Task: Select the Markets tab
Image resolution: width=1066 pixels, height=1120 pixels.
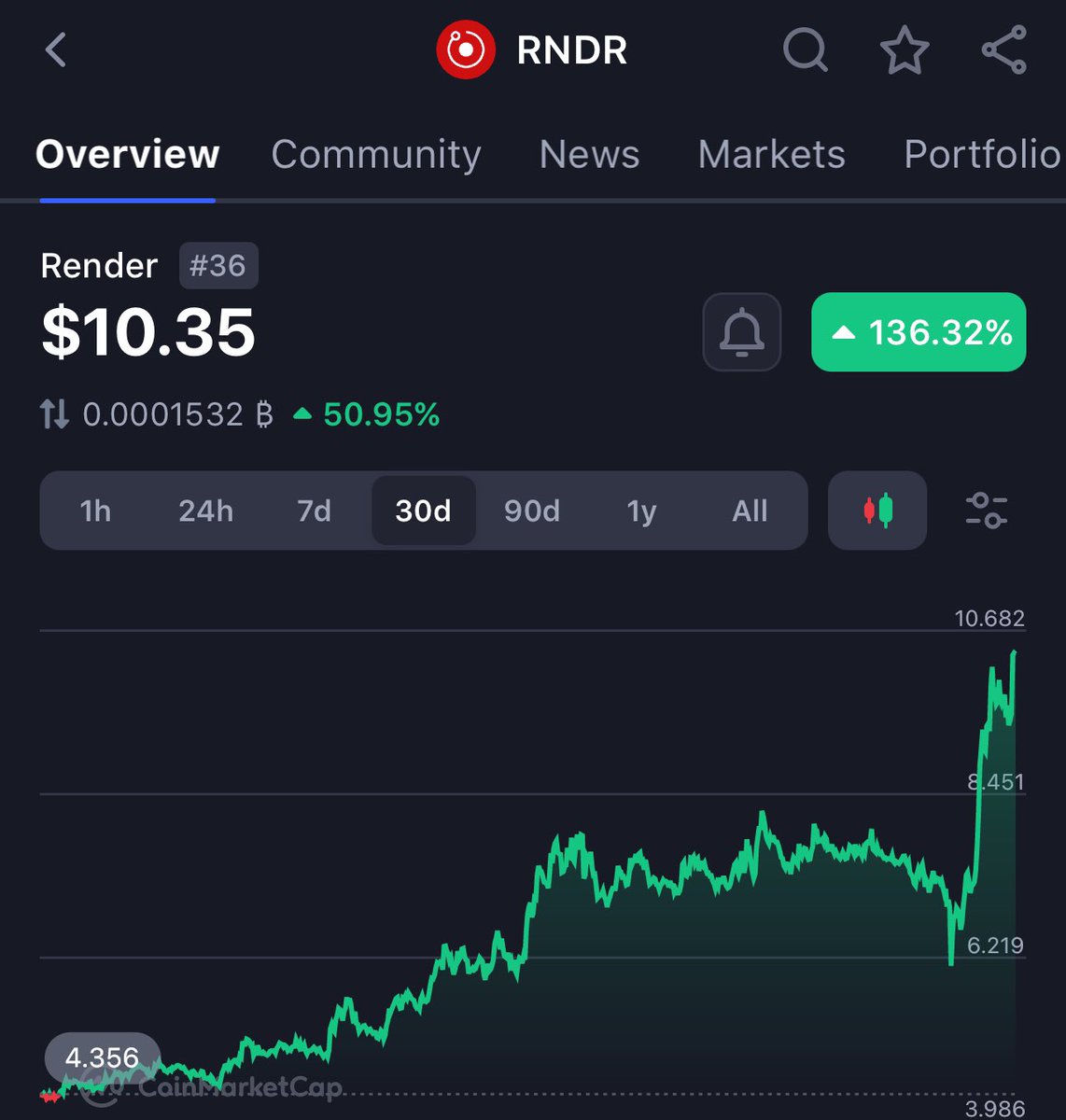Action: click(x=771, y=154)
